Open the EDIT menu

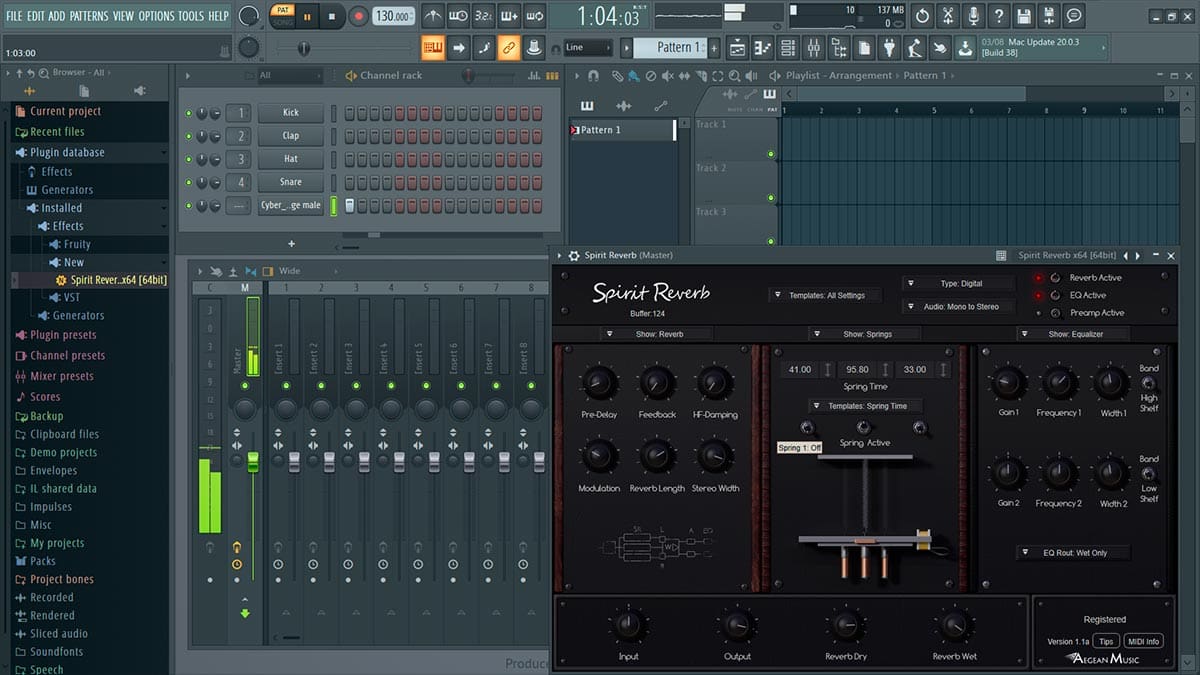point(36,16)
